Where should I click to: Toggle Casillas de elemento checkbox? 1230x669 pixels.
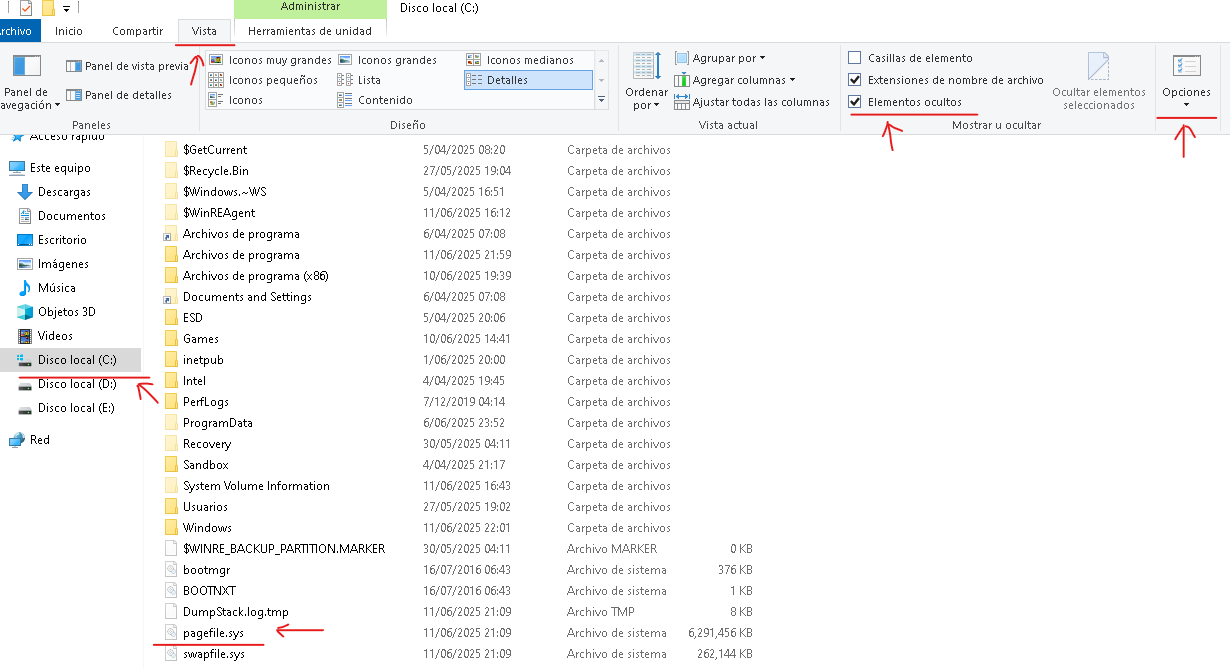[x=855, y=58]
